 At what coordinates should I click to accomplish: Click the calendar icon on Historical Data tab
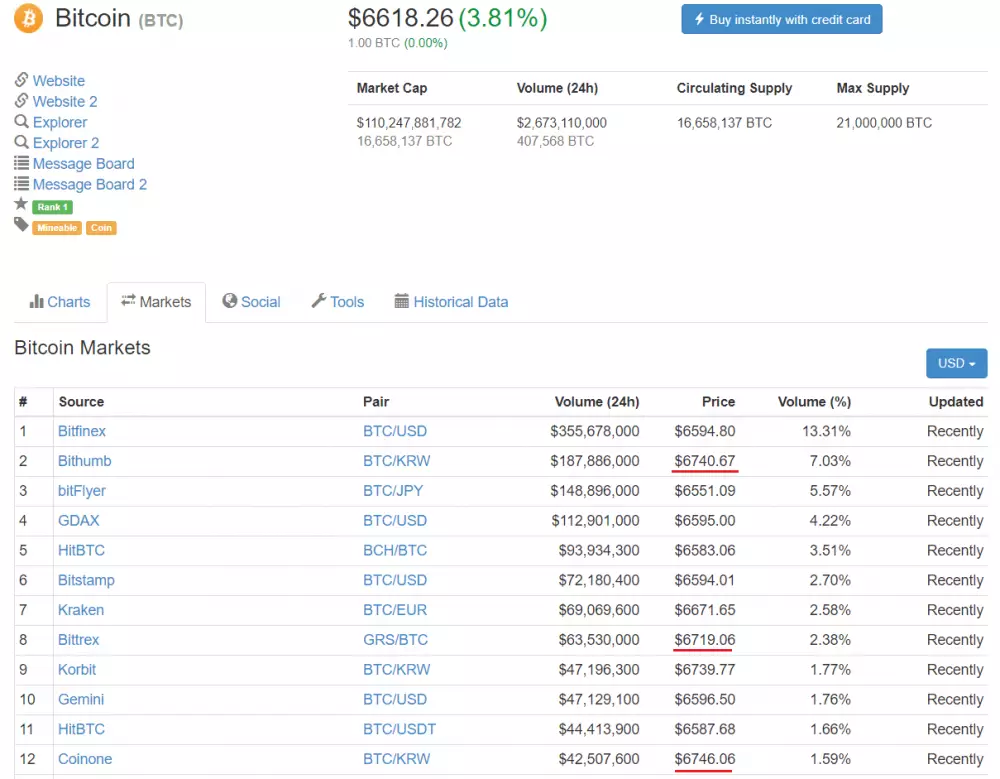pyautogui.click(x=400, y=301)
